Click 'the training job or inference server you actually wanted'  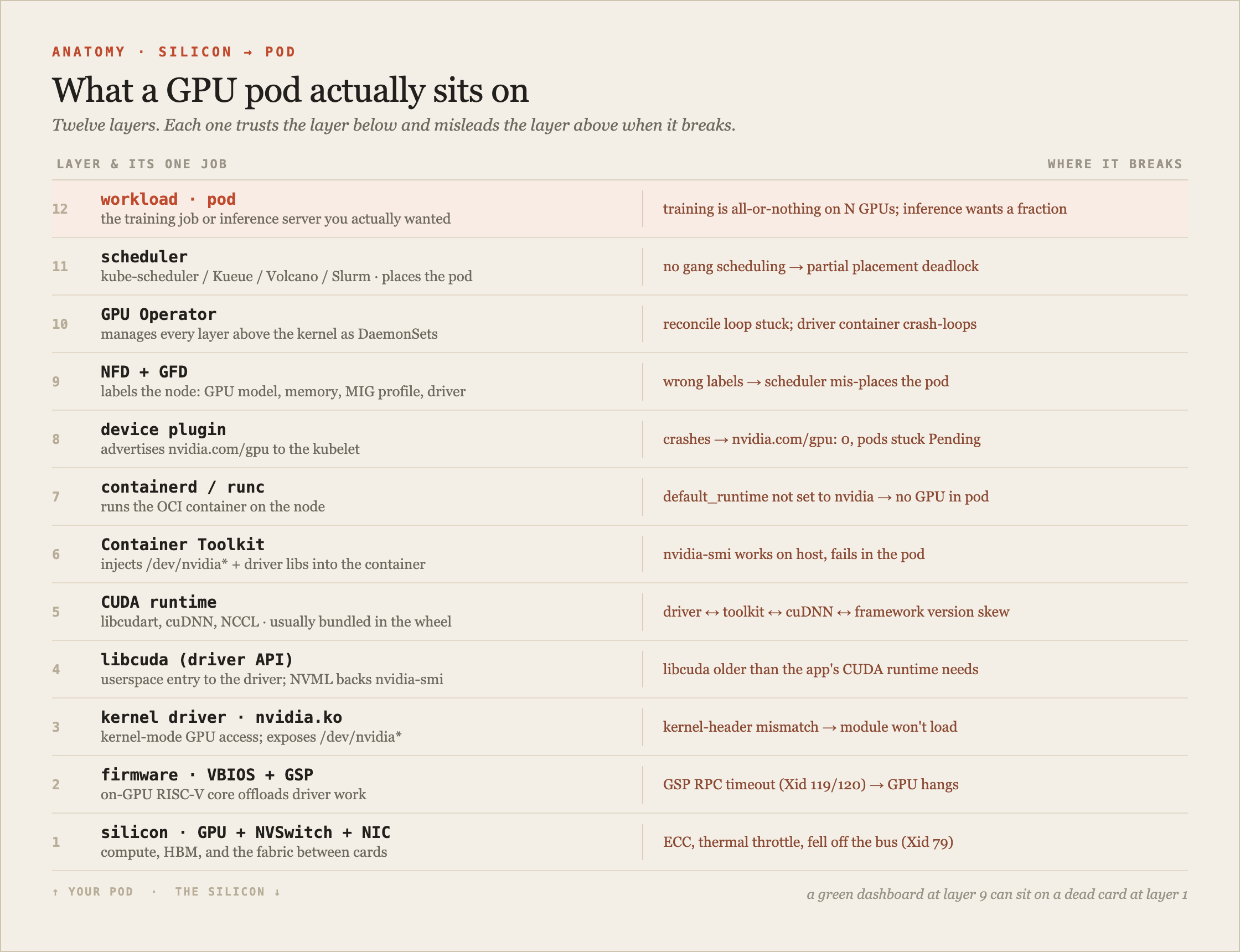(276, 219)
